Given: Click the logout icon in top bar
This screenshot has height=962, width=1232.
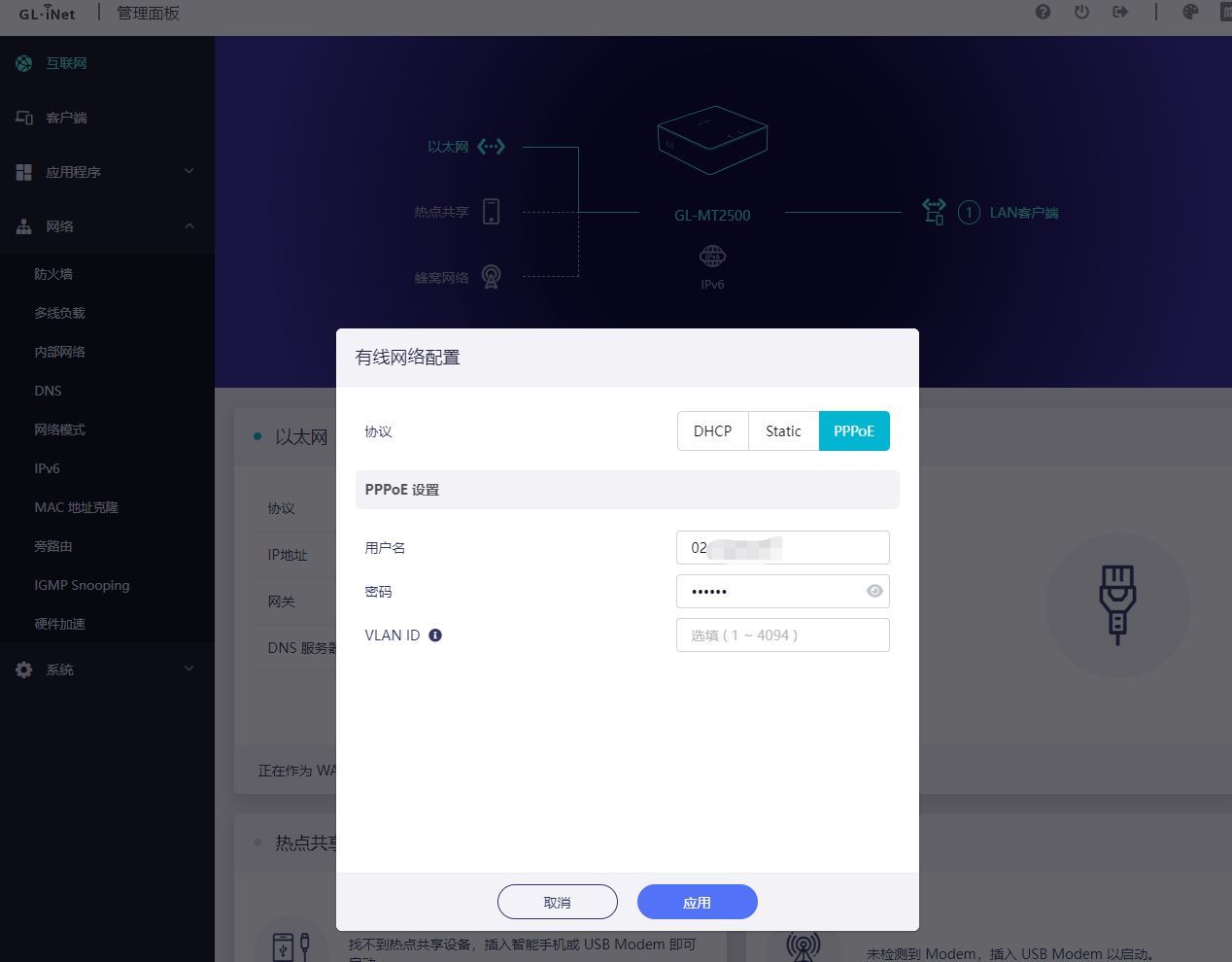Looking at the screenshot, I should [x=1120, y=13].
